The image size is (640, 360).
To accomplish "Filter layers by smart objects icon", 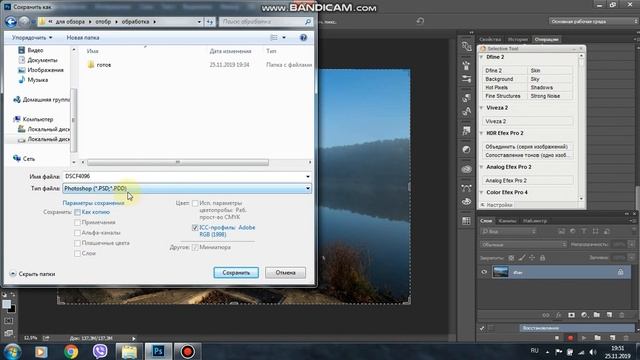I will [x=607, y=231].
